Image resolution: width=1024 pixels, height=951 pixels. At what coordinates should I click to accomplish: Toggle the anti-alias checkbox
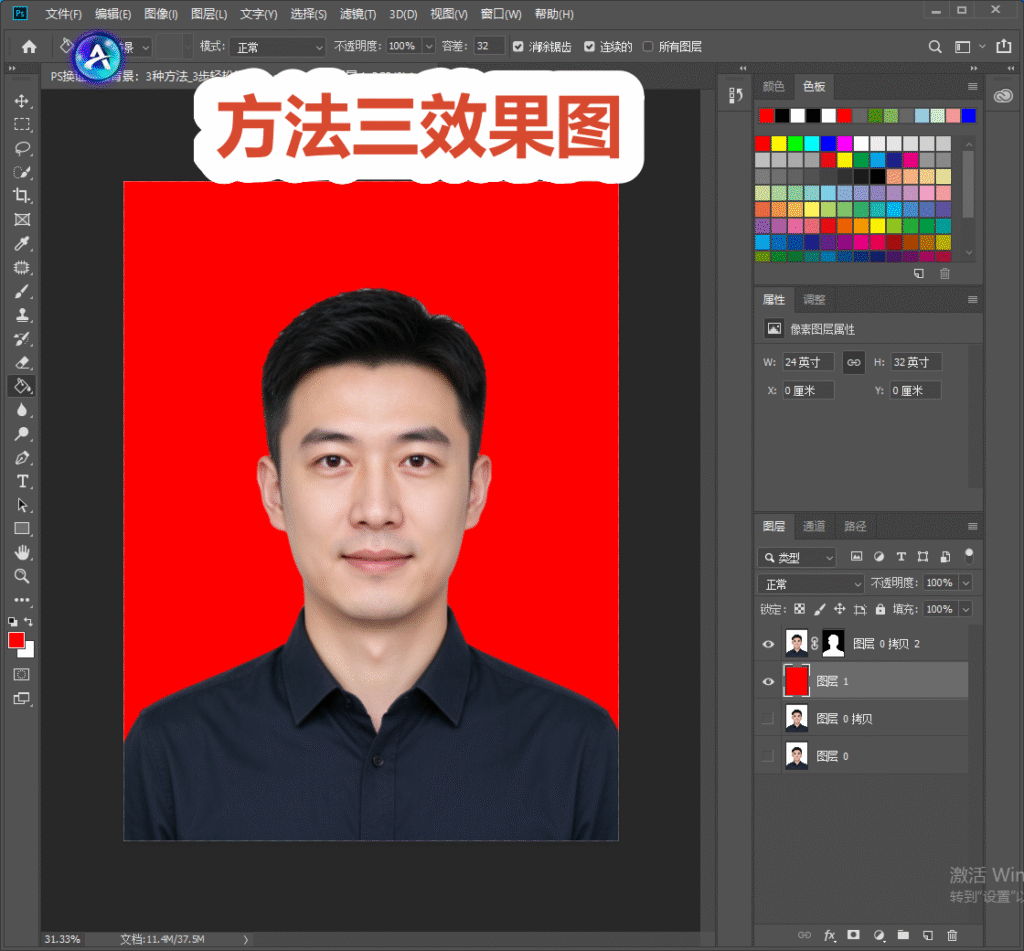[518, 46]
